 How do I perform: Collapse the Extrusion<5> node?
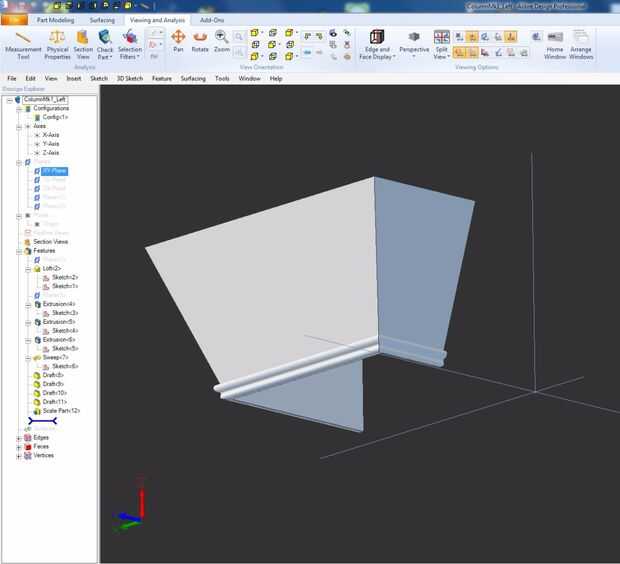point(28,323)
